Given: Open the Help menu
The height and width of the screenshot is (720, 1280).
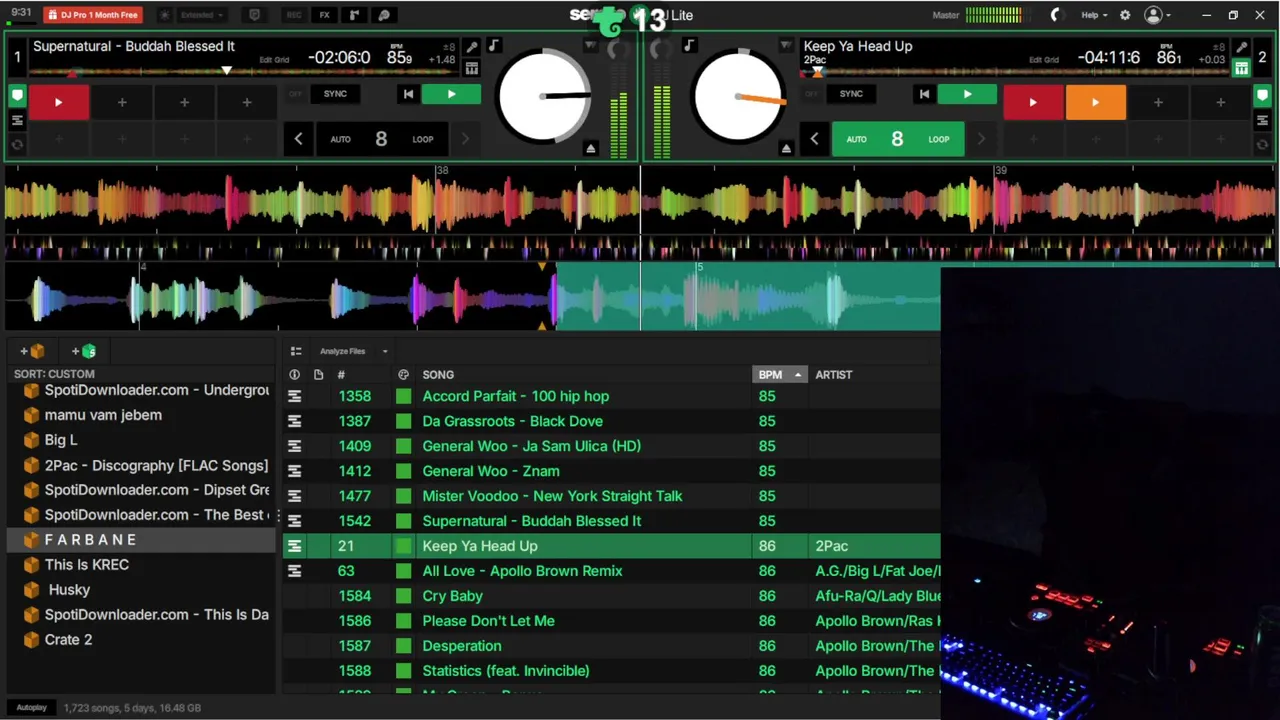Looking at the screenshot, I should [x=1094, y=15].
